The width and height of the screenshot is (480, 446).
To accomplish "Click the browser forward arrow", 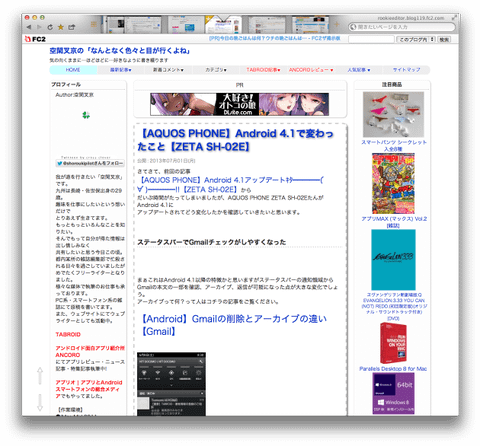I will tap(39, 27).
